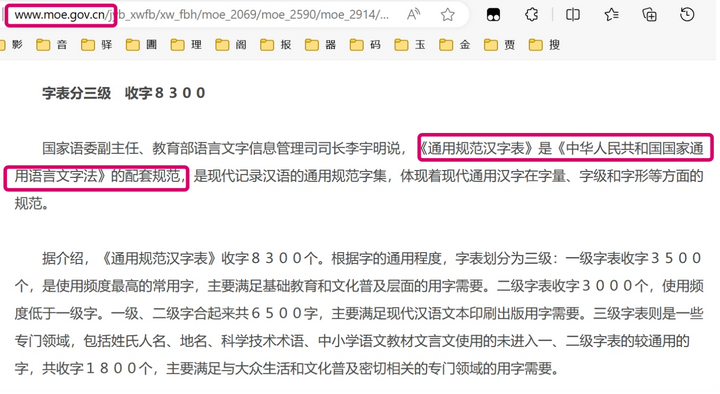Open the 搜 bookmark folder

click(544, 45)
